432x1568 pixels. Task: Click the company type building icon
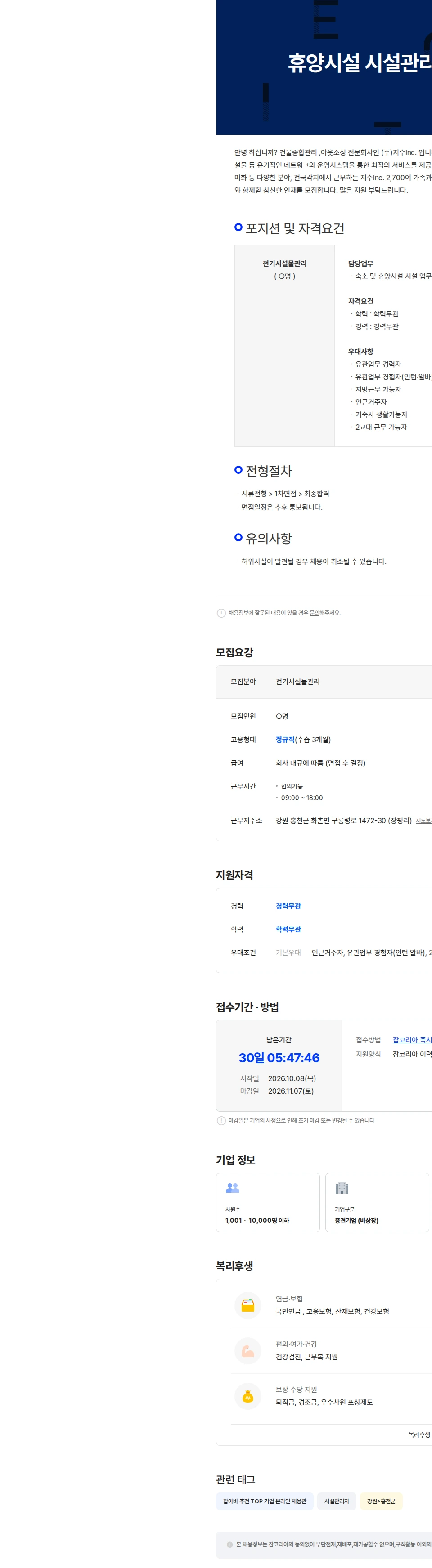pyautogui.click(x=342, y=1188)
